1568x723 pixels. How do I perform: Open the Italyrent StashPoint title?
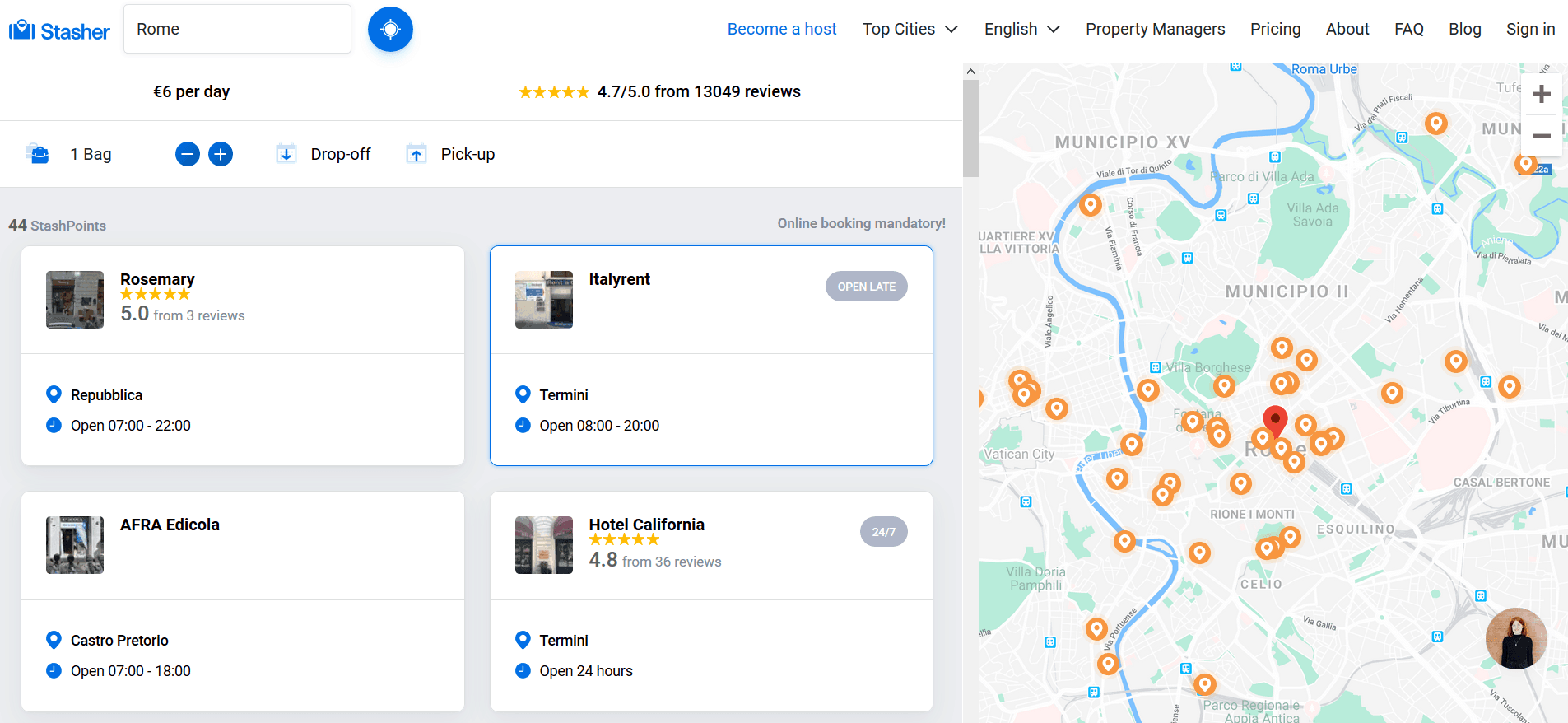[619, 279]
